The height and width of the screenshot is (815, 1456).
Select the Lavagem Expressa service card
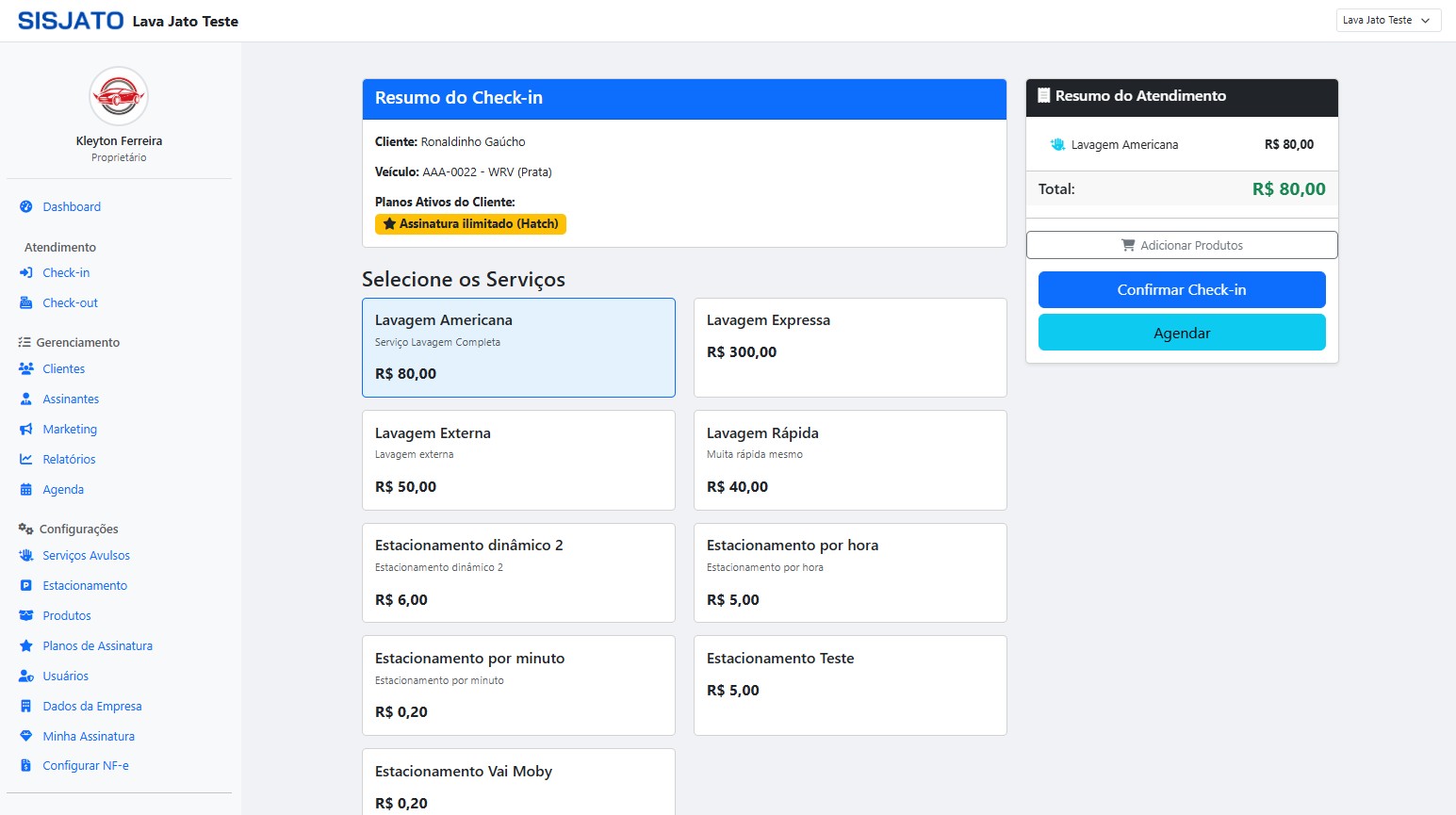coord(849,348)
